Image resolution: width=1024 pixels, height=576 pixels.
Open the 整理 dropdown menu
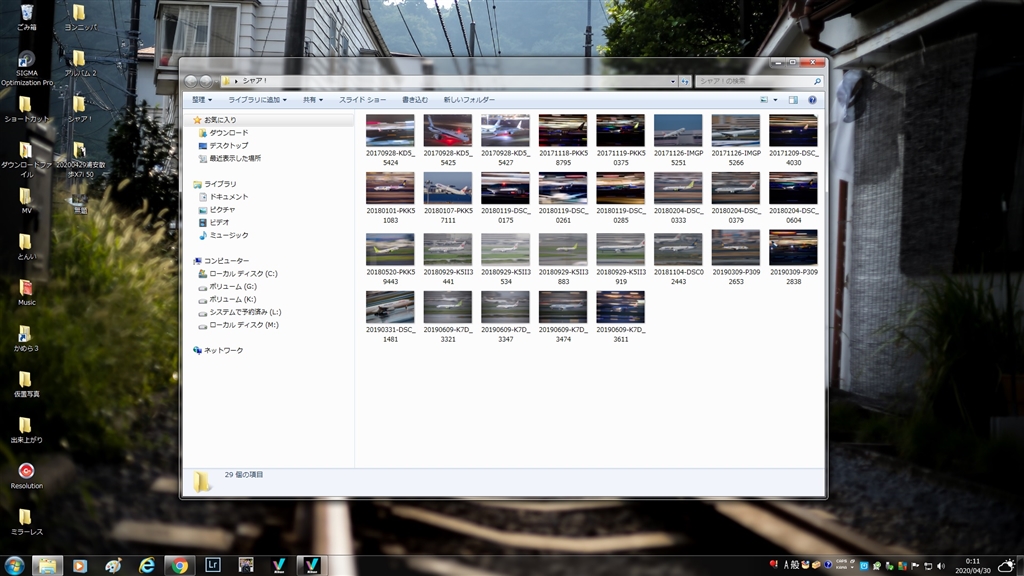203,100
